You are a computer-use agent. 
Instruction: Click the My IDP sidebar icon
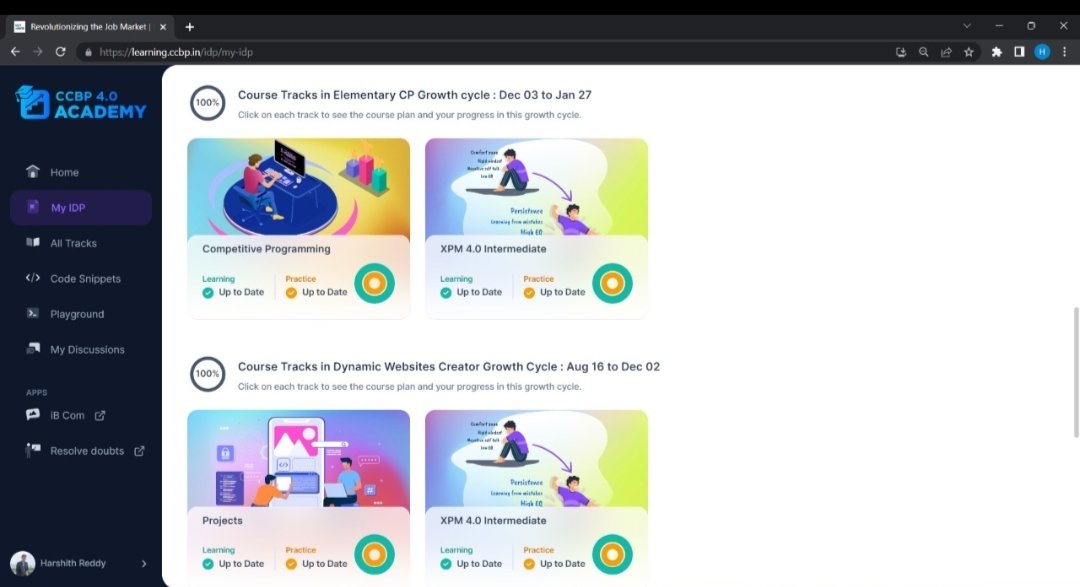tap(32, 207)
